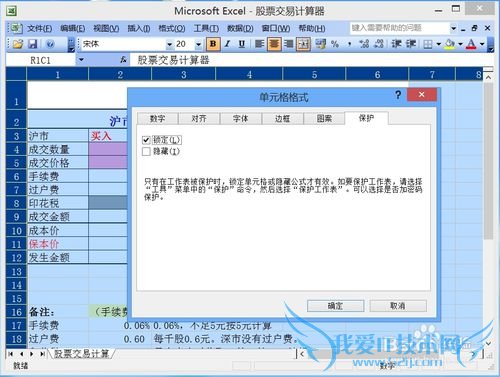Select the 股票交易计算 sheet tab
The width and height of the screenshot is (500, 377).
82,354
